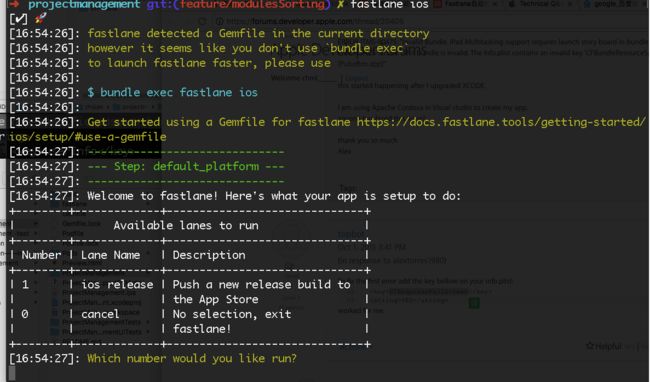
Task: Click the Helpful star in the background page
Action: pos(589,346)
